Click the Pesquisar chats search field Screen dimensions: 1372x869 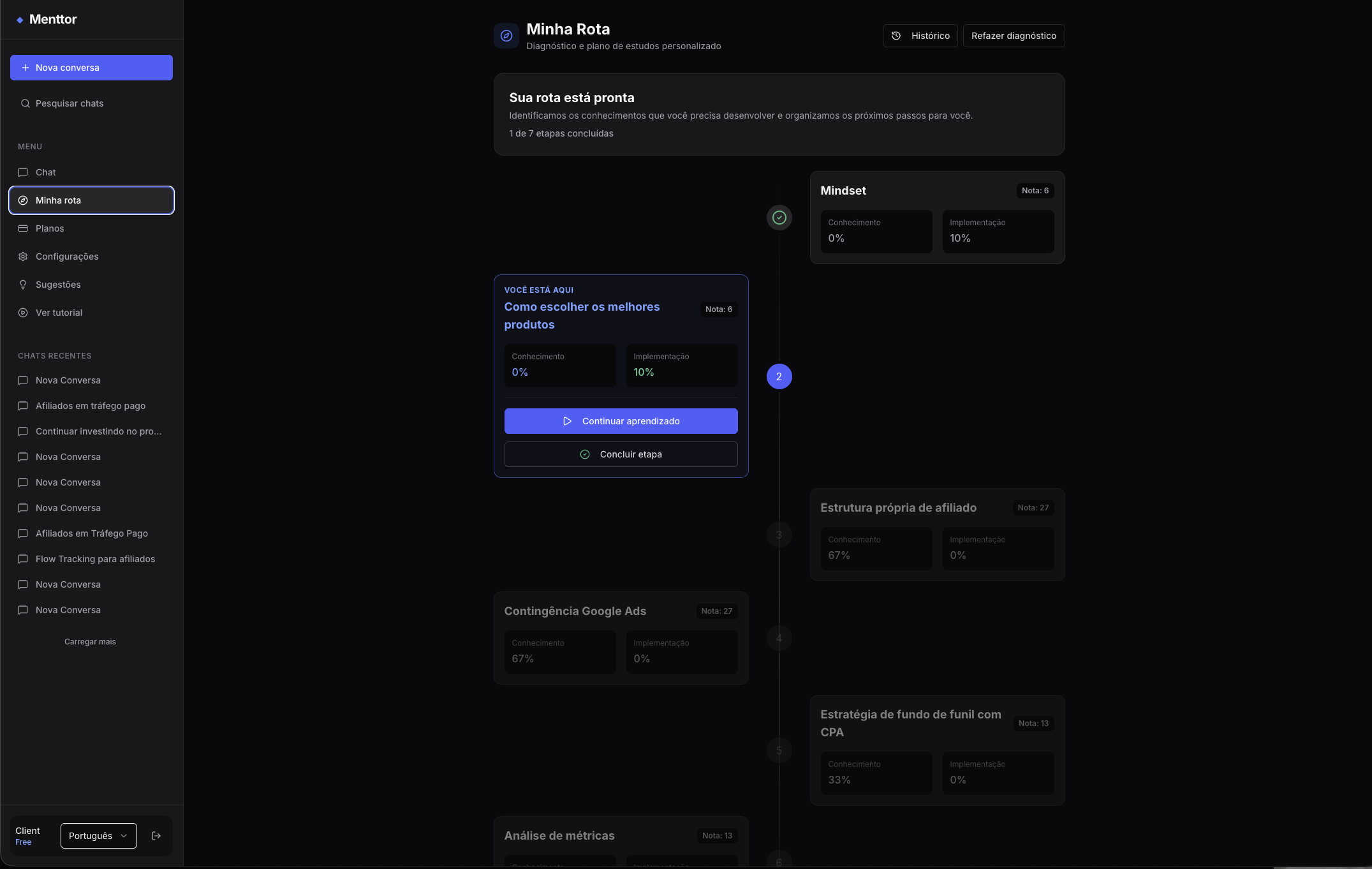pos(91,103)
